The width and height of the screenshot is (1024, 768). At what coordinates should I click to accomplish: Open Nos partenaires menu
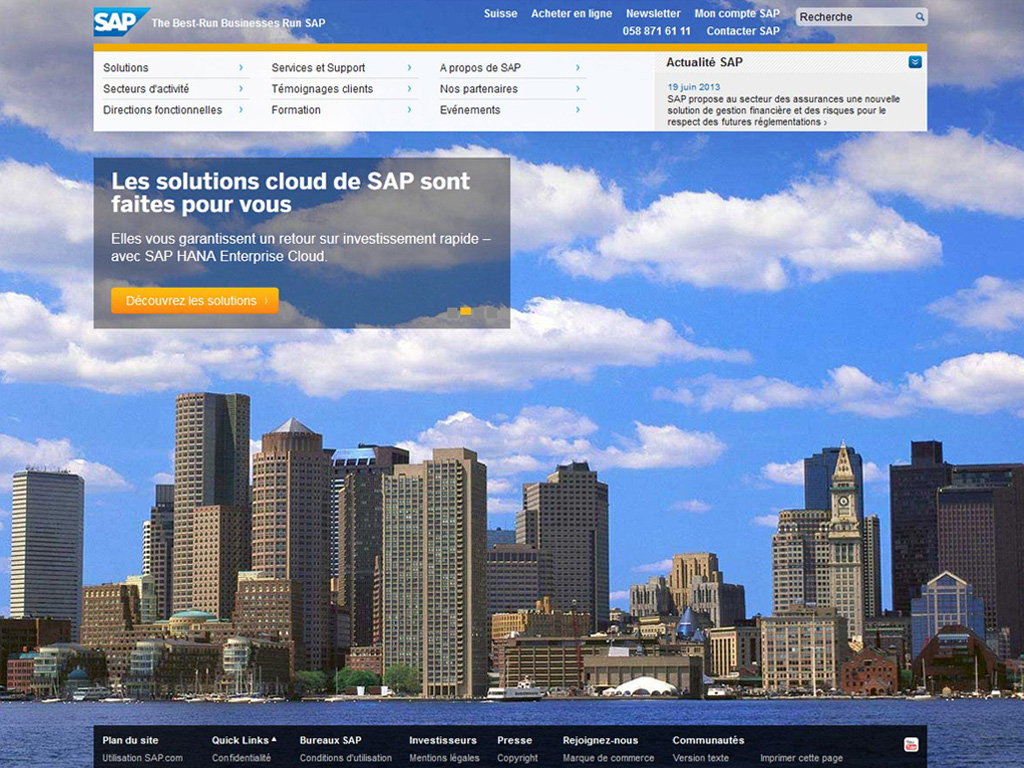pos(479,89)
